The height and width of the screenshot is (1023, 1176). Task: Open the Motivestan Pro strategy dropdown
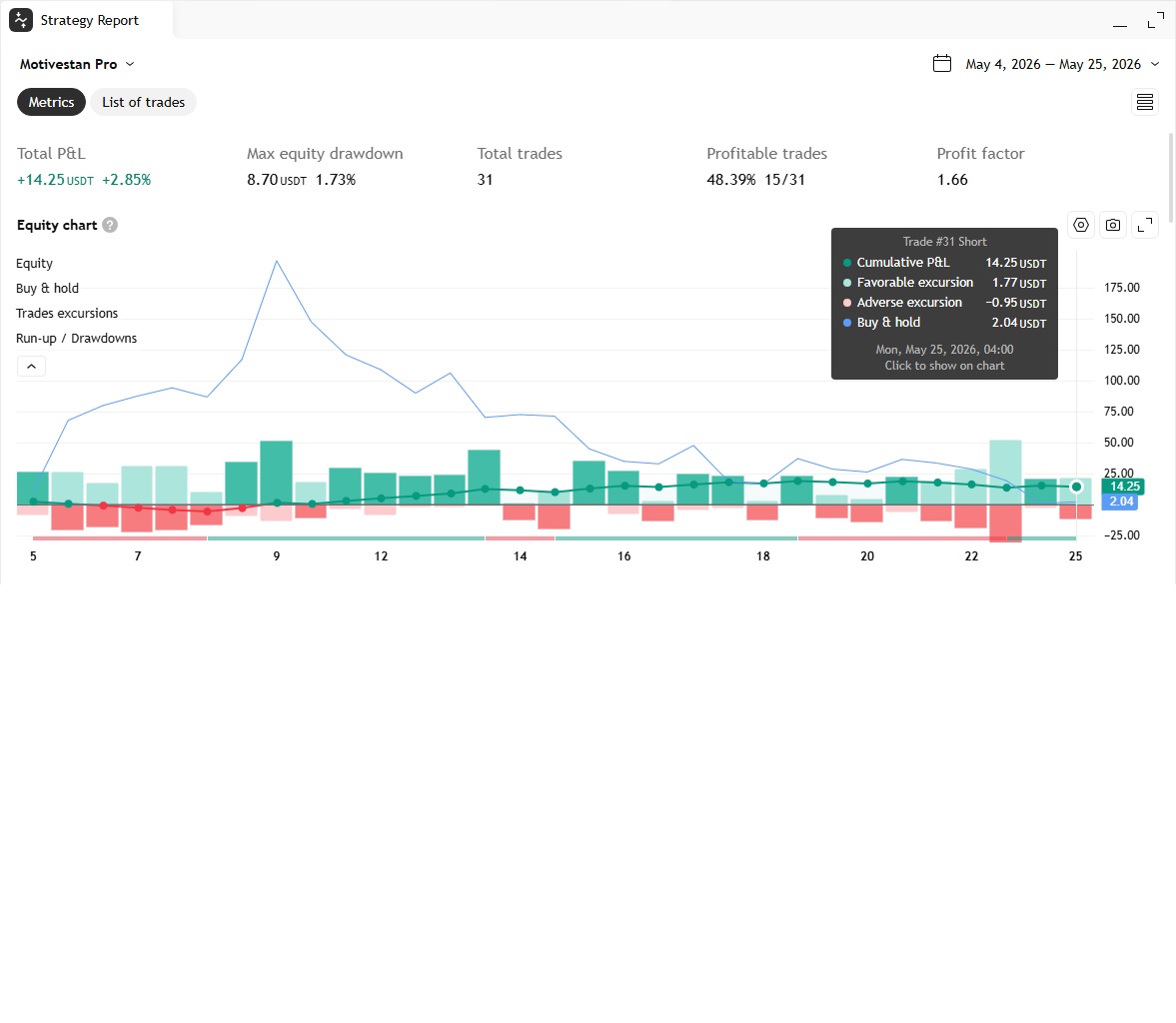pos(77,65)
